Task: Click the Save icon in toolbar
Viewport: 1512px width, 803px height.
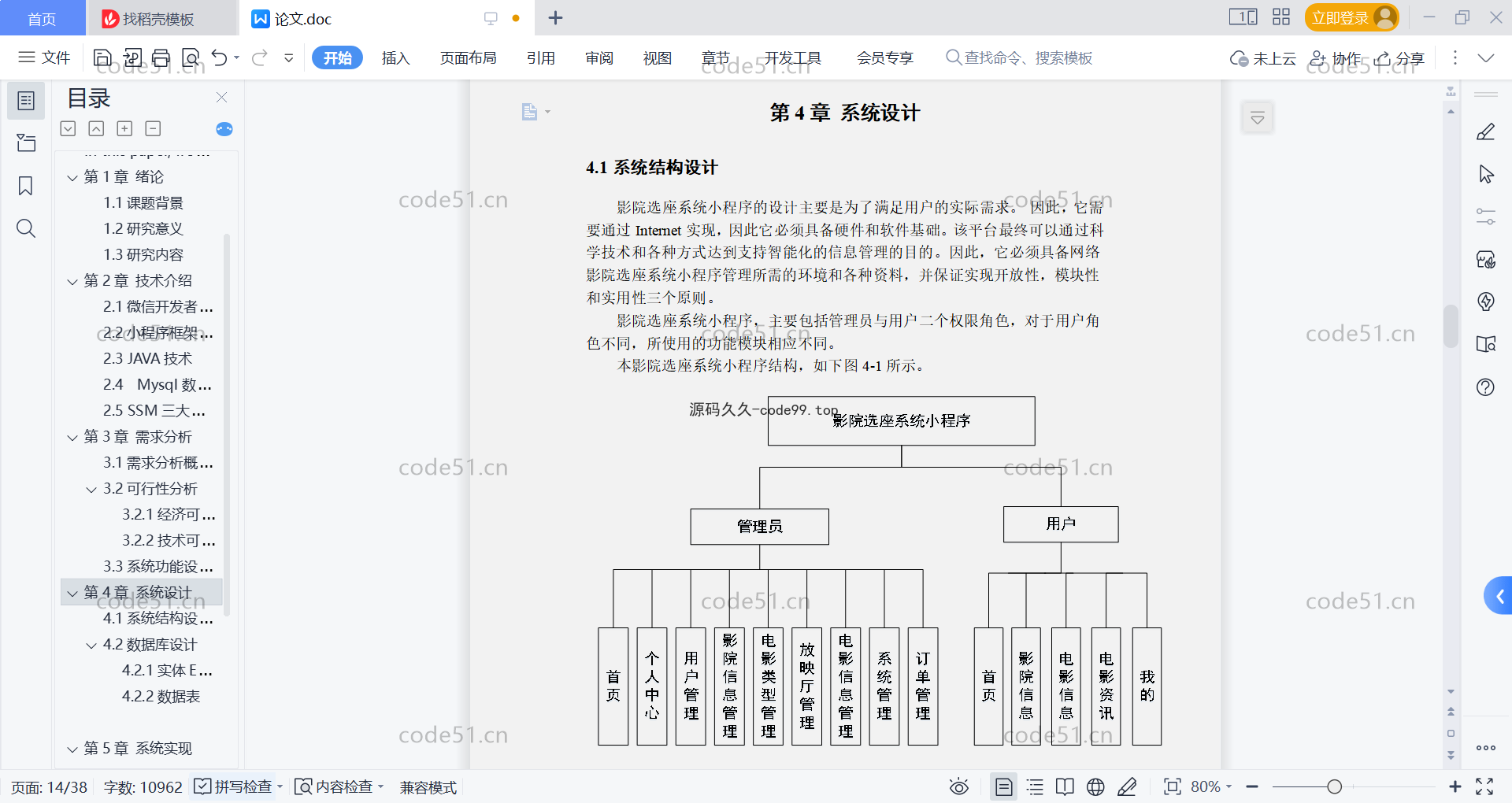Action: click(x=102, y=57)
